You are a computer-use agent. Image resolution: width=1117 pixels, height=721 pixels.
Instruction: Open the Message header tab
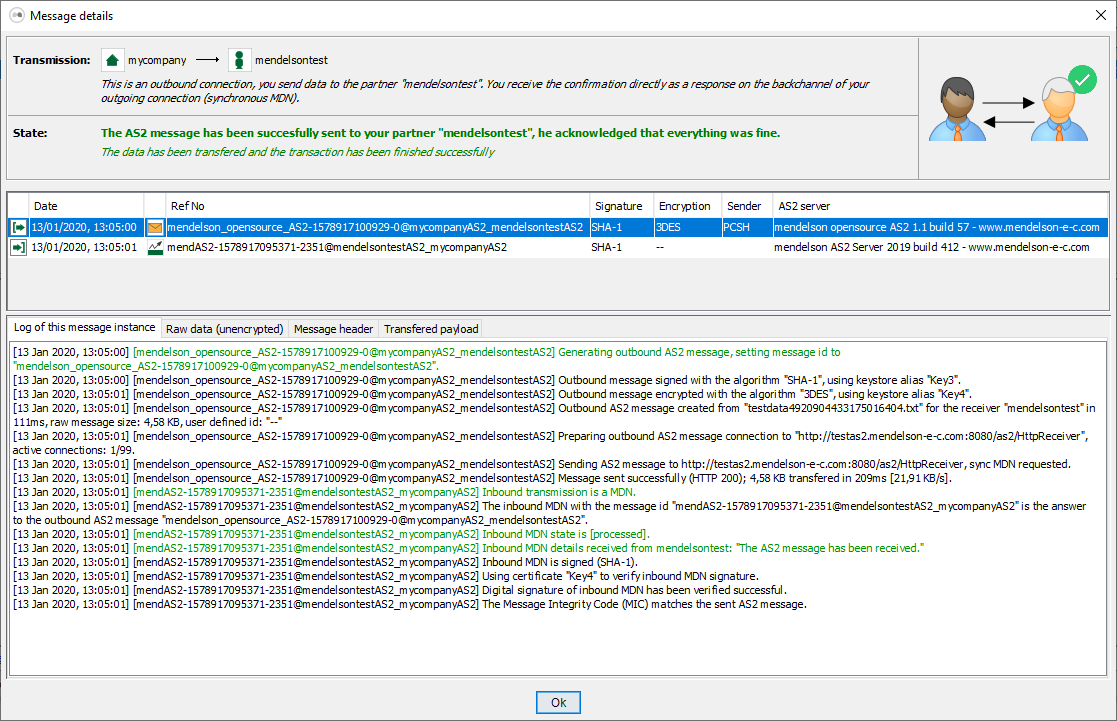(333, 328)
